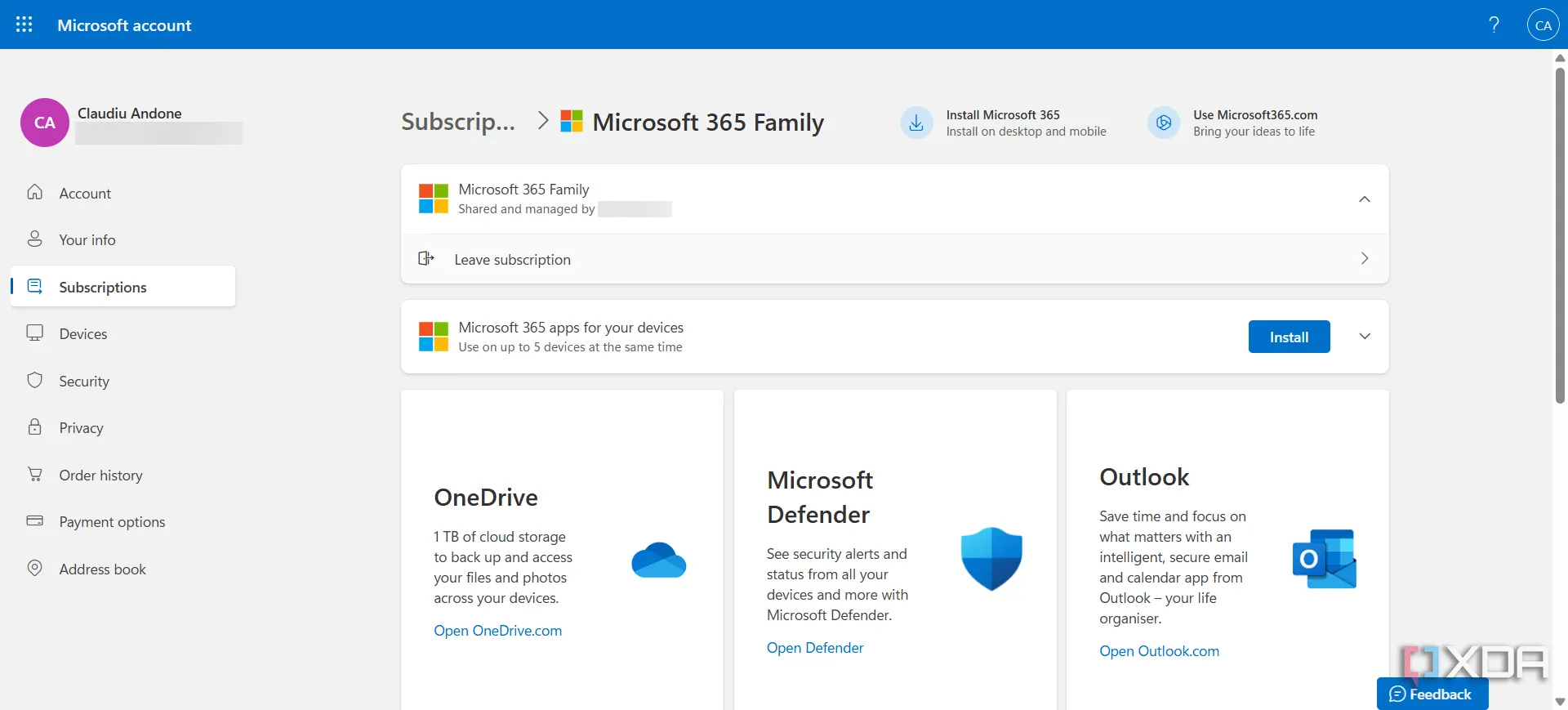
Task: Click the Use Microsoft365.com icon
Action: tap(1164, 123)
